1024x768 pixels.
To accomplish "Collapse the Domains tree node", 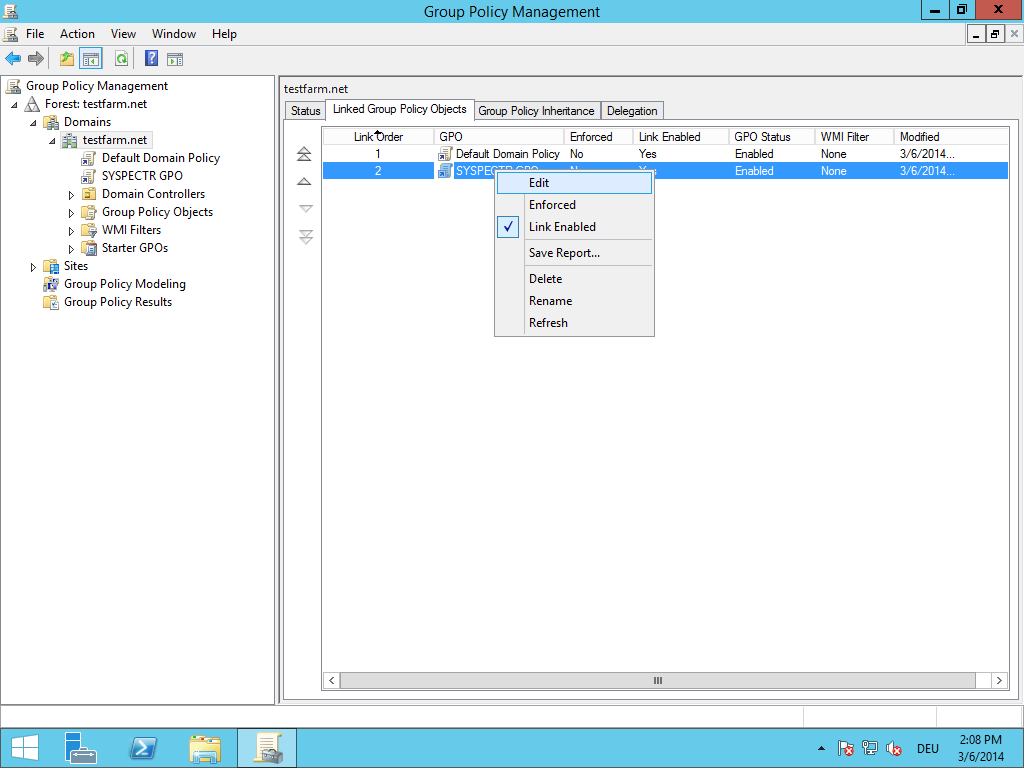I will pyautogui.click(x=33, y=122).
